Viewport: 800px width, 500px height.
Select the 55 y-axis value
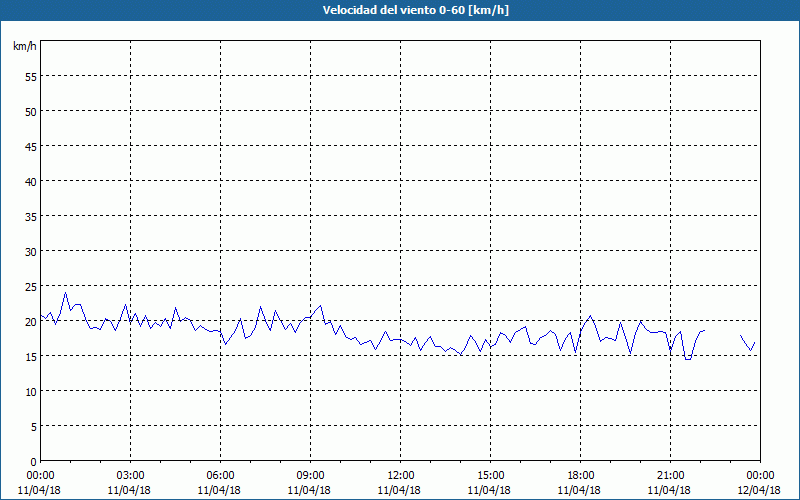[31, 79]
